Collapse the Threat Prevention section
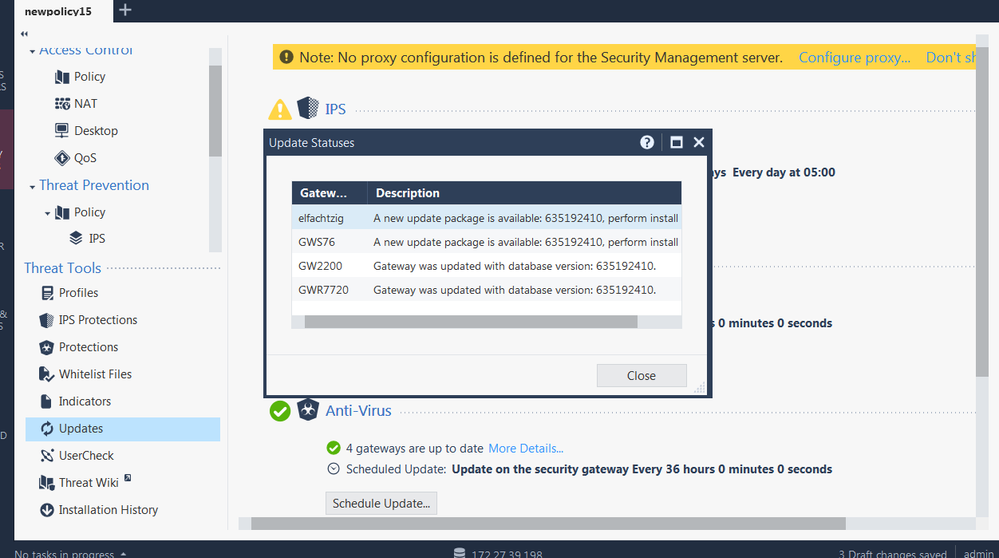 [x=32, y=187]
